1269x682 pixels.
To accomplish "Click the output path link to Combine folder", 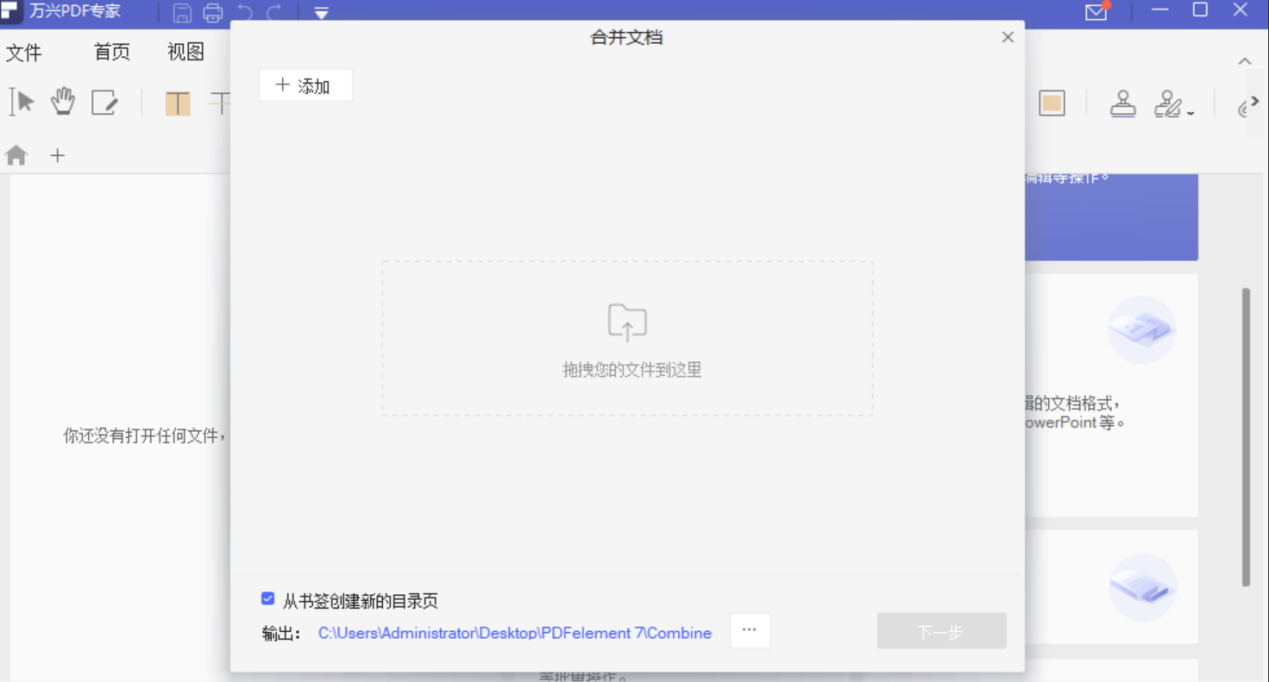I will pyautogui.click(x=515, y=632).
